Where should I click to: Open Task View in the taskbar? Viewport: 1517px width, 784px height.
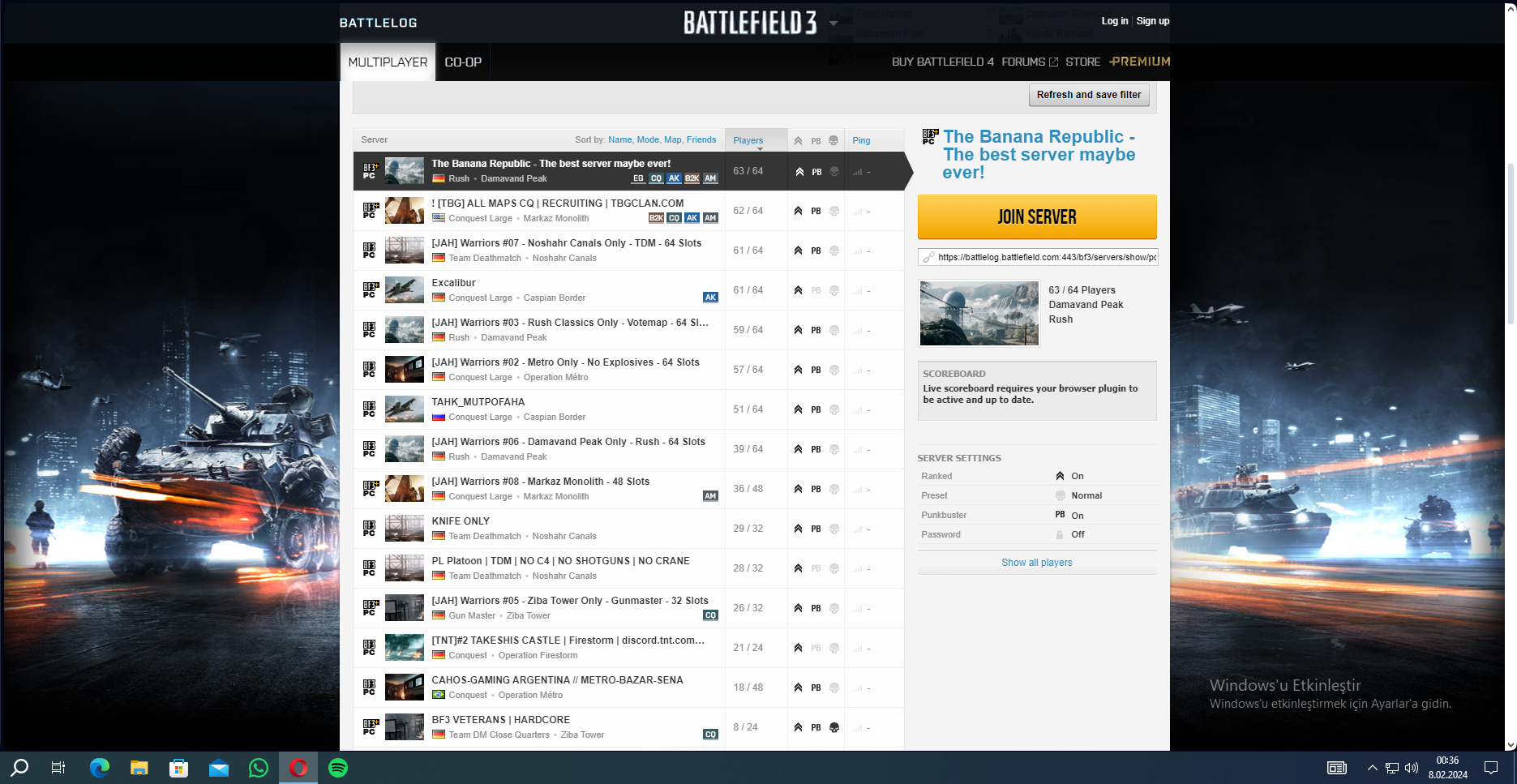tap(58, 768)
